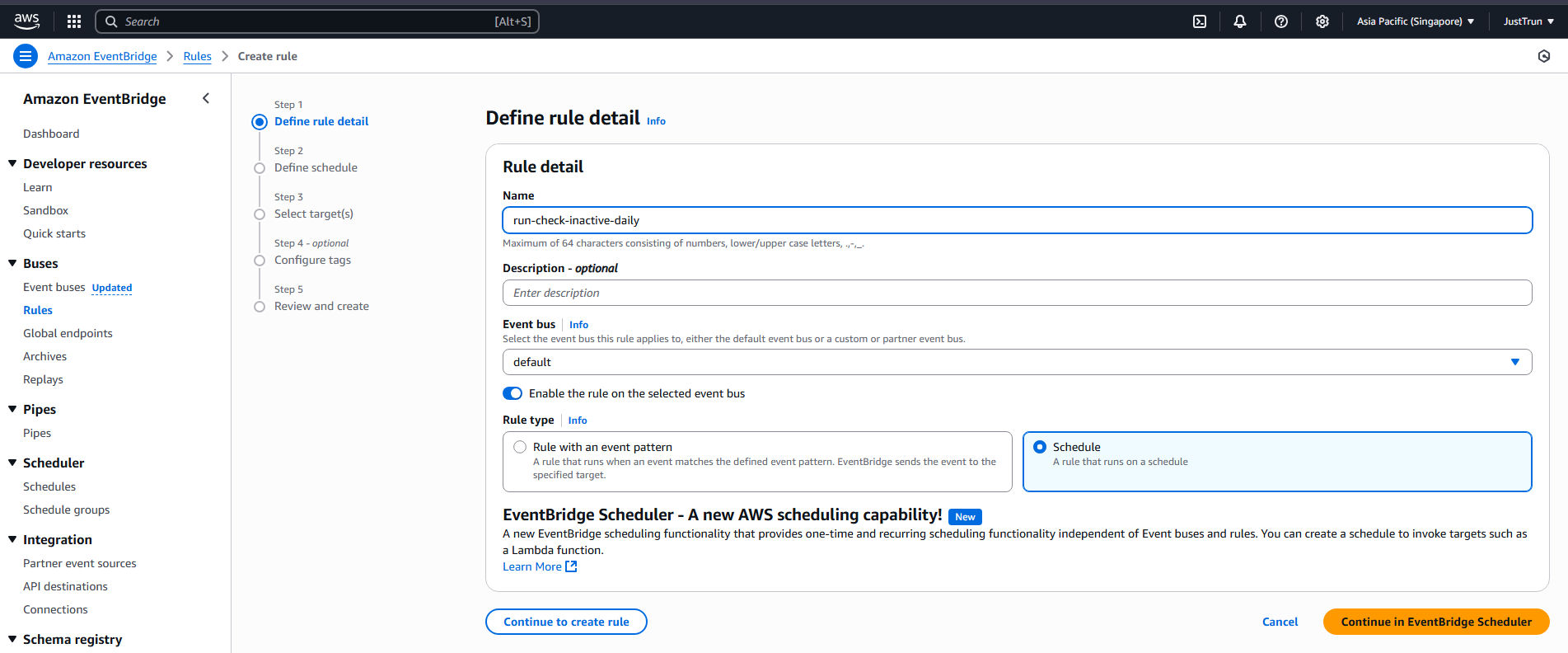1568x653 pixels.
Task: Click the AWS logo home icon
Action: tap(26, 21)
